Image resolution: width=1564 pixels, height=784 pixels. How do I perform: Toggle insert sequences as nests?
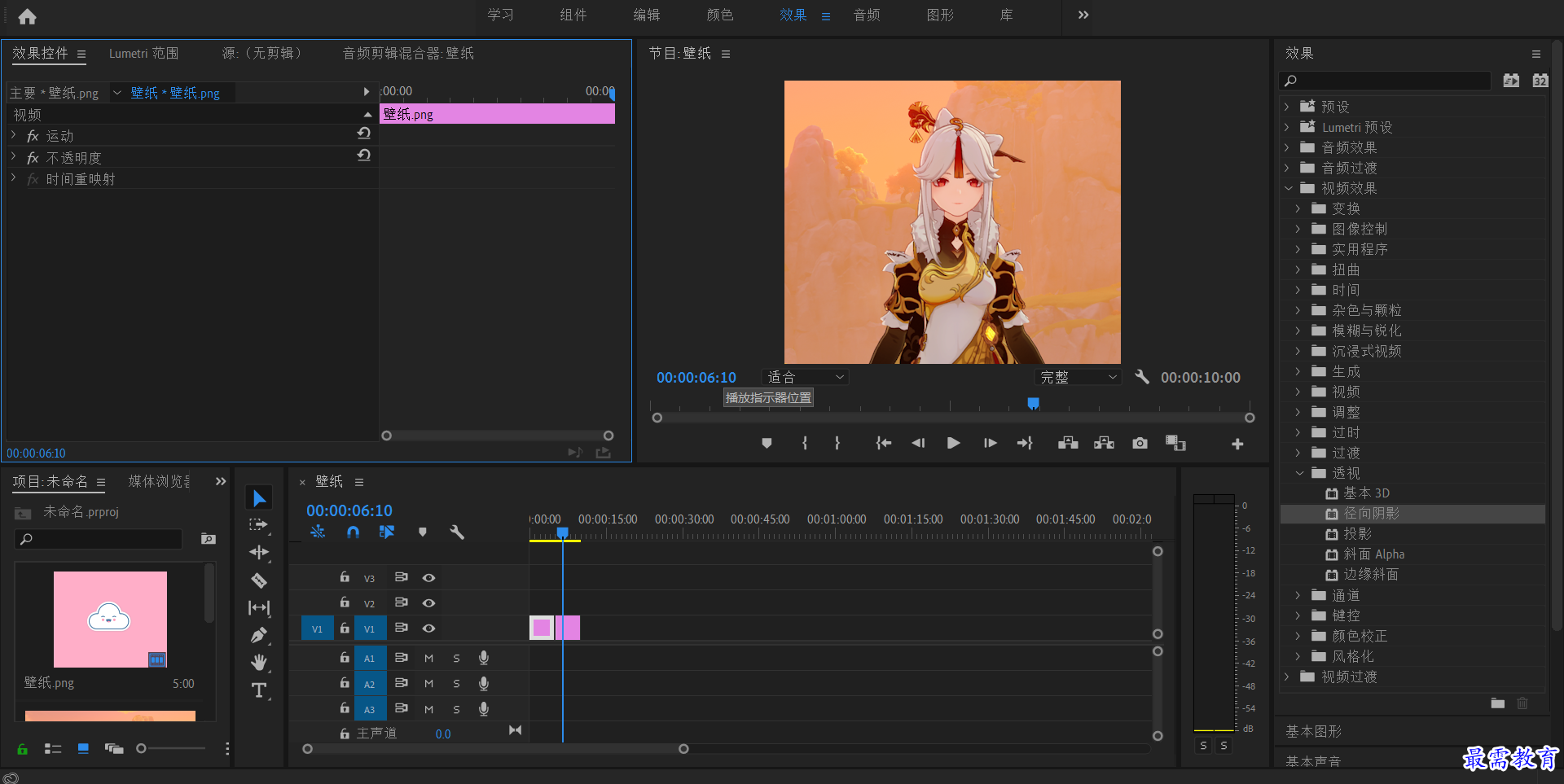click(318, 532)
